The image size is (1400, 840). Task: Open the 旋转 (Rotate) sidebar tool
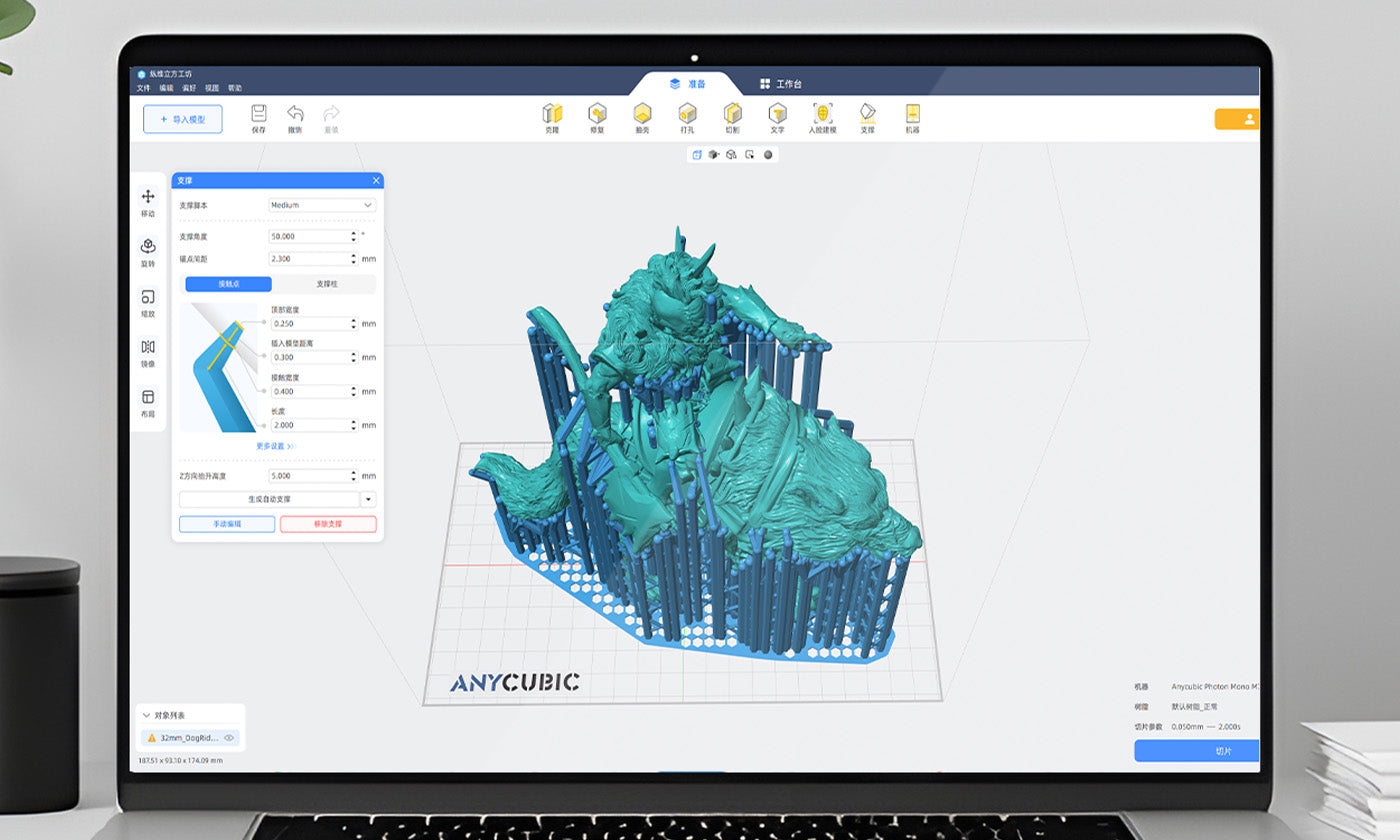(x=148, y=245)
